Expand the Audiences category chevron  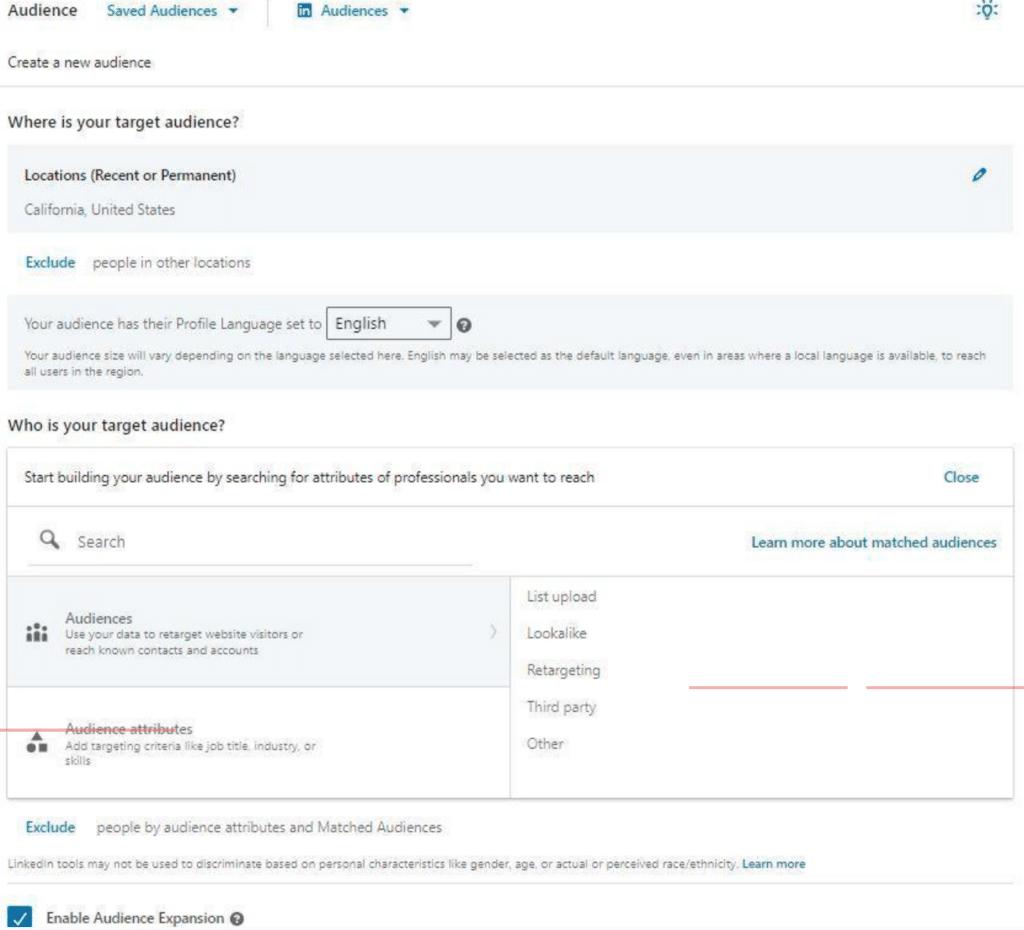(493, 632)
